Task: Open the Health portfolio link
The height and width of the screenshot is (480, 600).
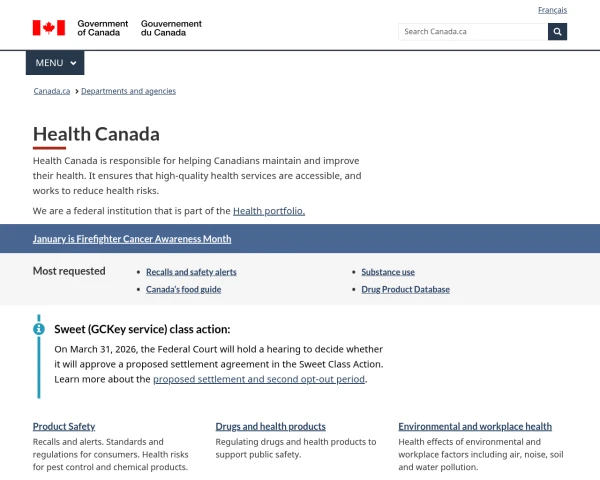Action: (268, 211)
